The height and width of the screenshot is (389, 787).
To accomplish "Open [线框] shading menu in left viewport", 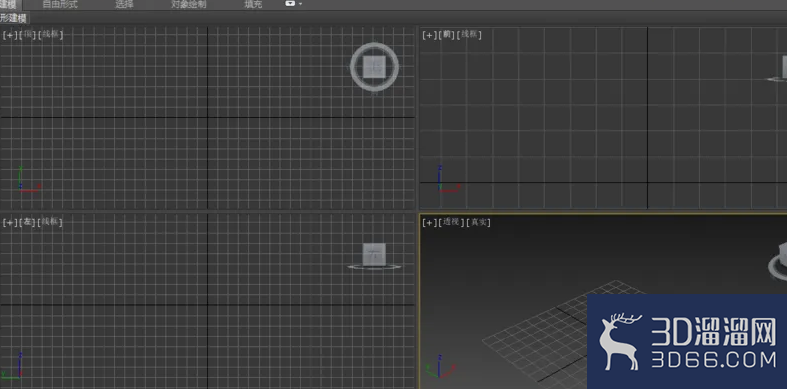I will 50,222.
